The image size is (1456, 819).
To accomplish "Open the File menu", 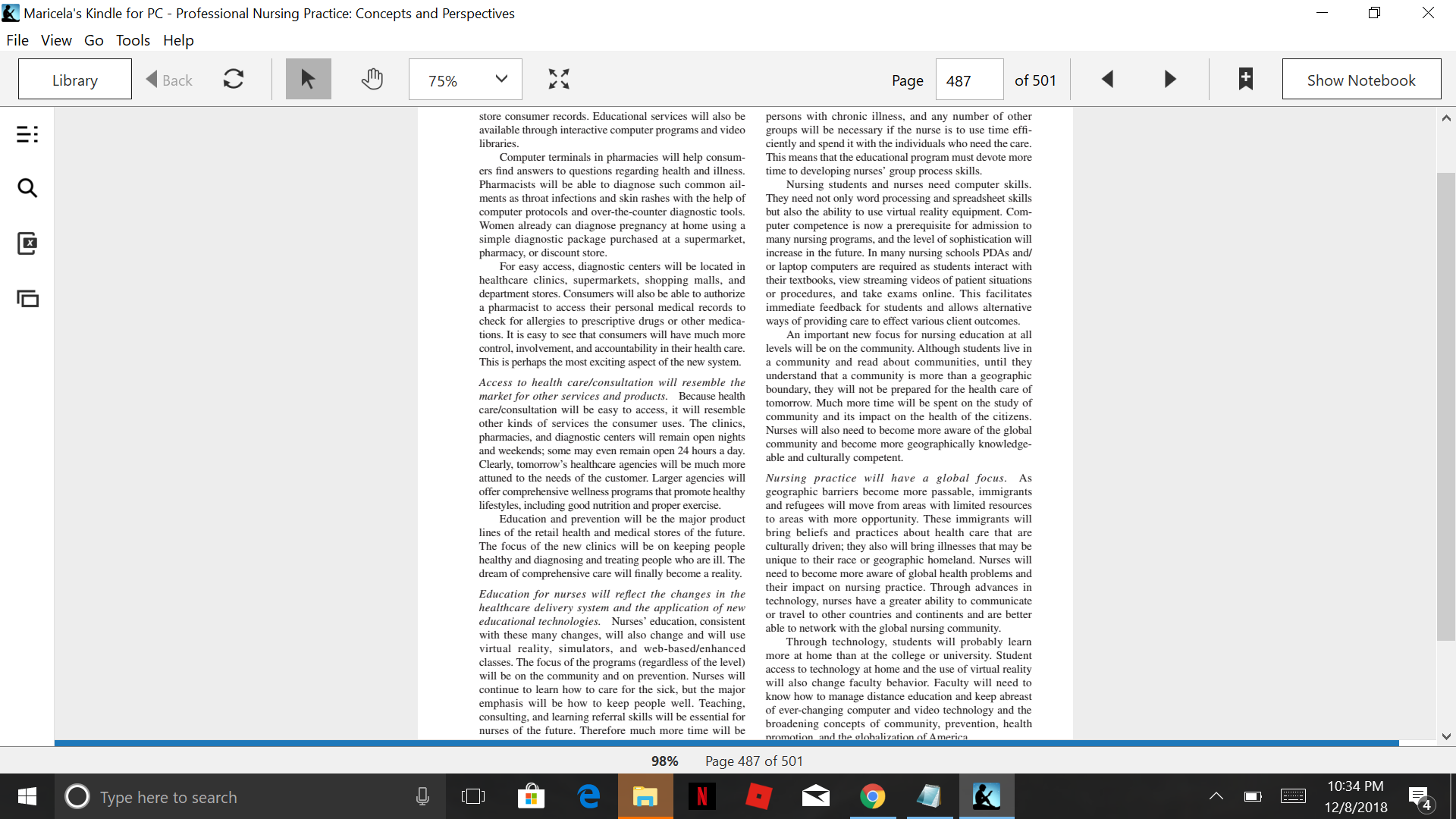I will (17, 40).
